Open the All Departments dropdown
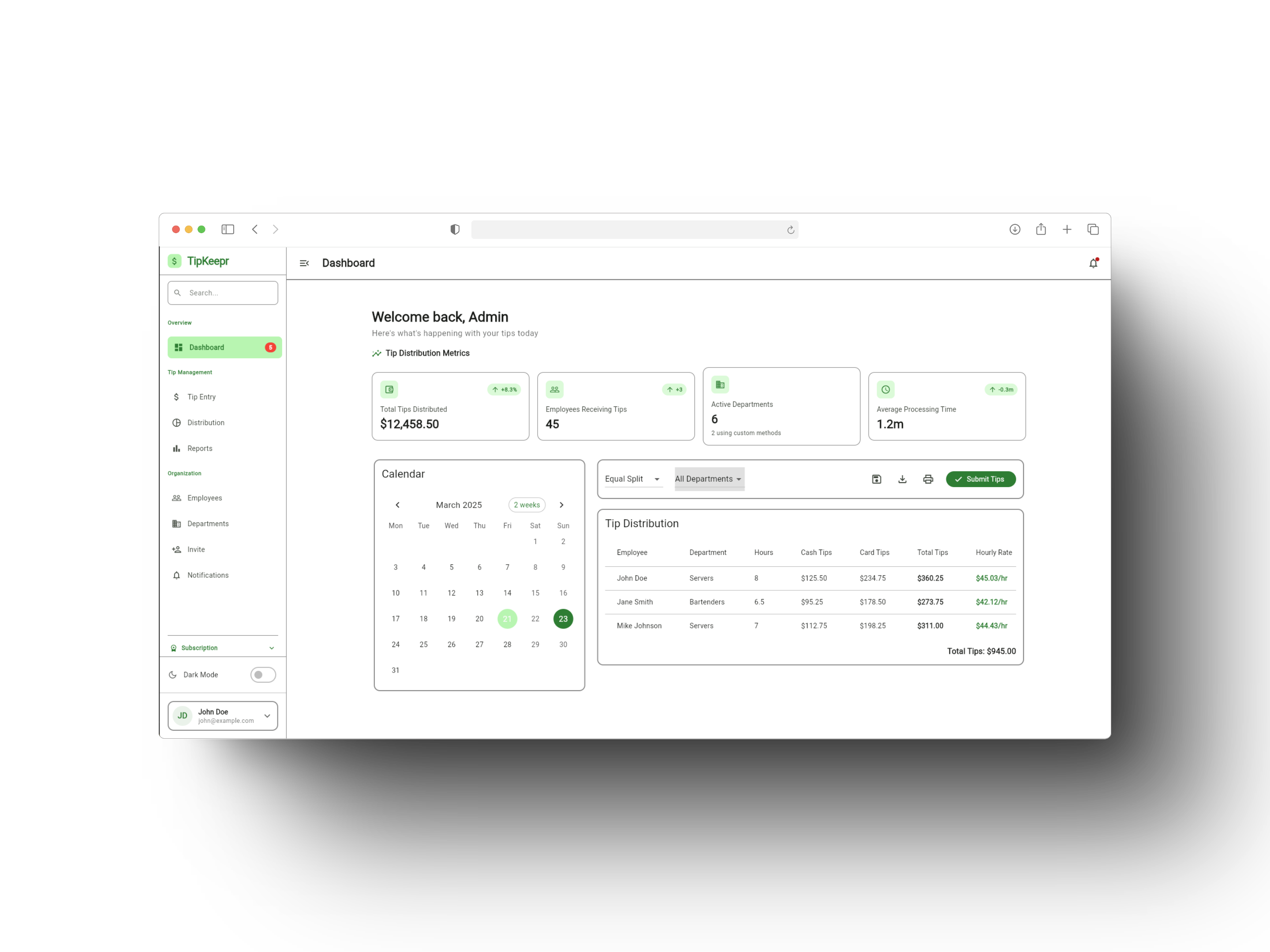The image size is (1270, 952). click(709, 479)
